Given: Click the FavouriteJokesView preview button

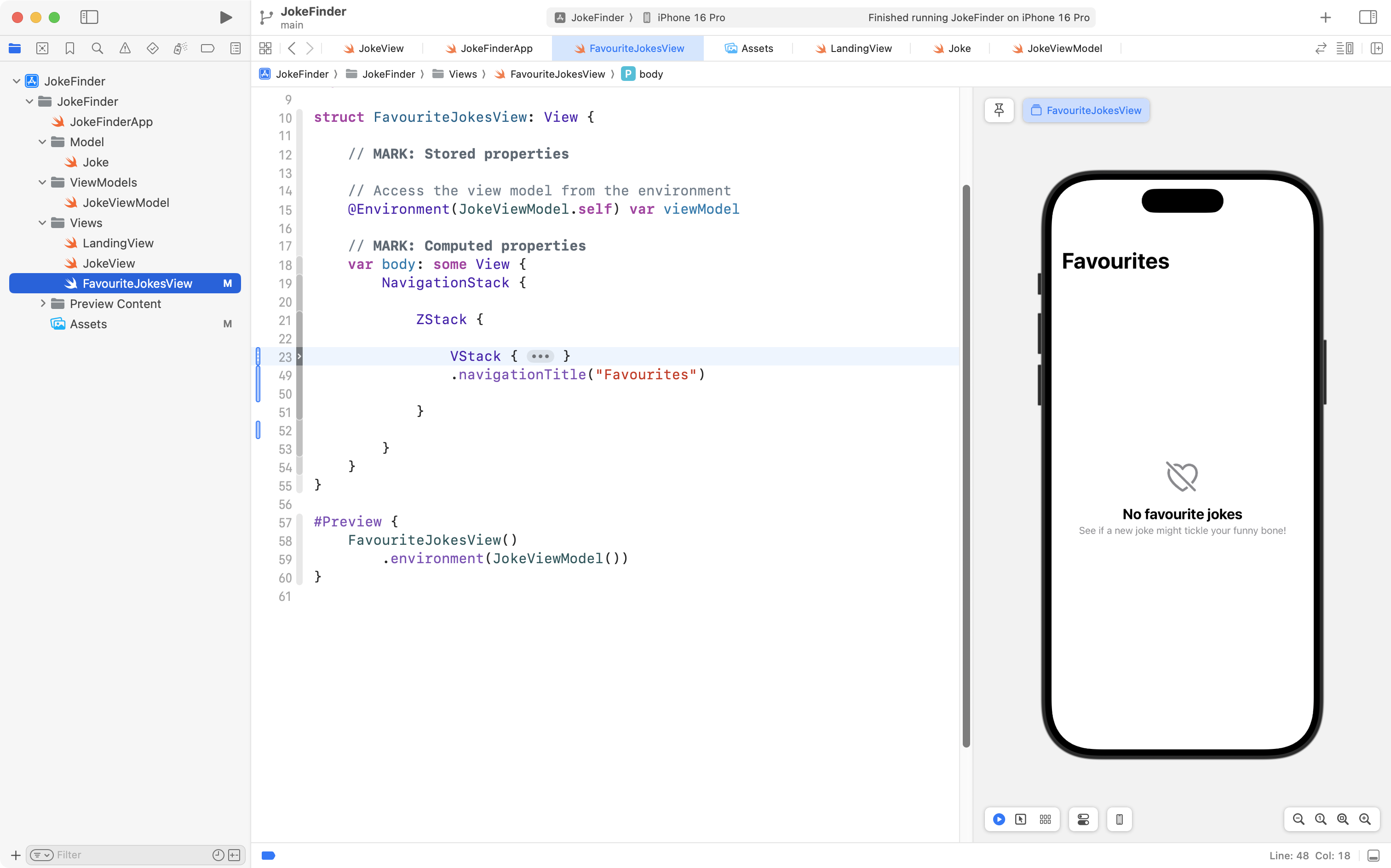Looking at the screenshot, I should [x=1086, y=110].
